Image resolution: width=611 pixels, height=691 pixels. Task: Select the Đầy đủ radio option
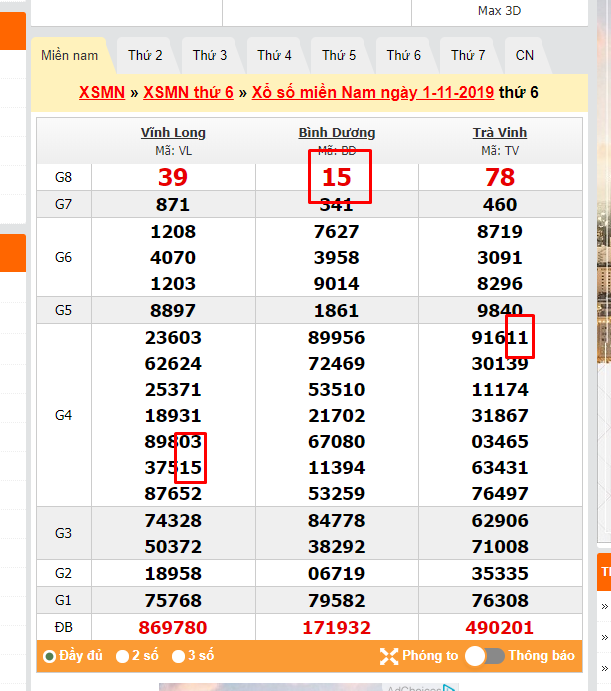[x=49, y=656]
